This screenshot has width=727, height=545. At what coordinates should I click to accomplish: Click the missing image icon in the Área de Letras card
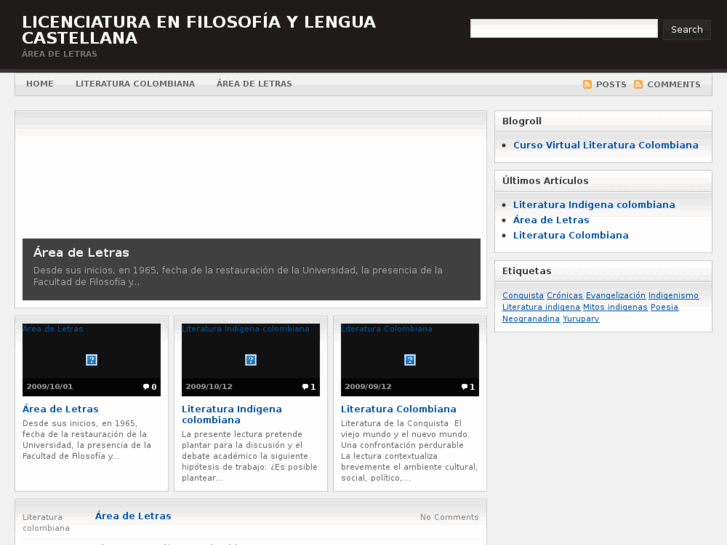pyautogui.click(x=91, y=360)
